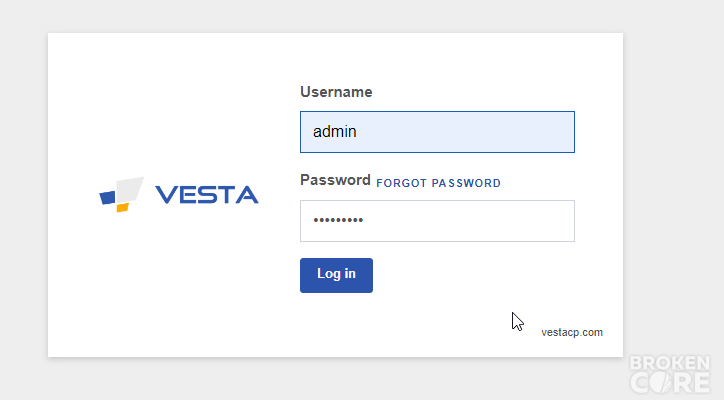Click the gray shape in Vesta logo
Image resolution: width=724 pixels, height=400 pixels.
point(130,189)
